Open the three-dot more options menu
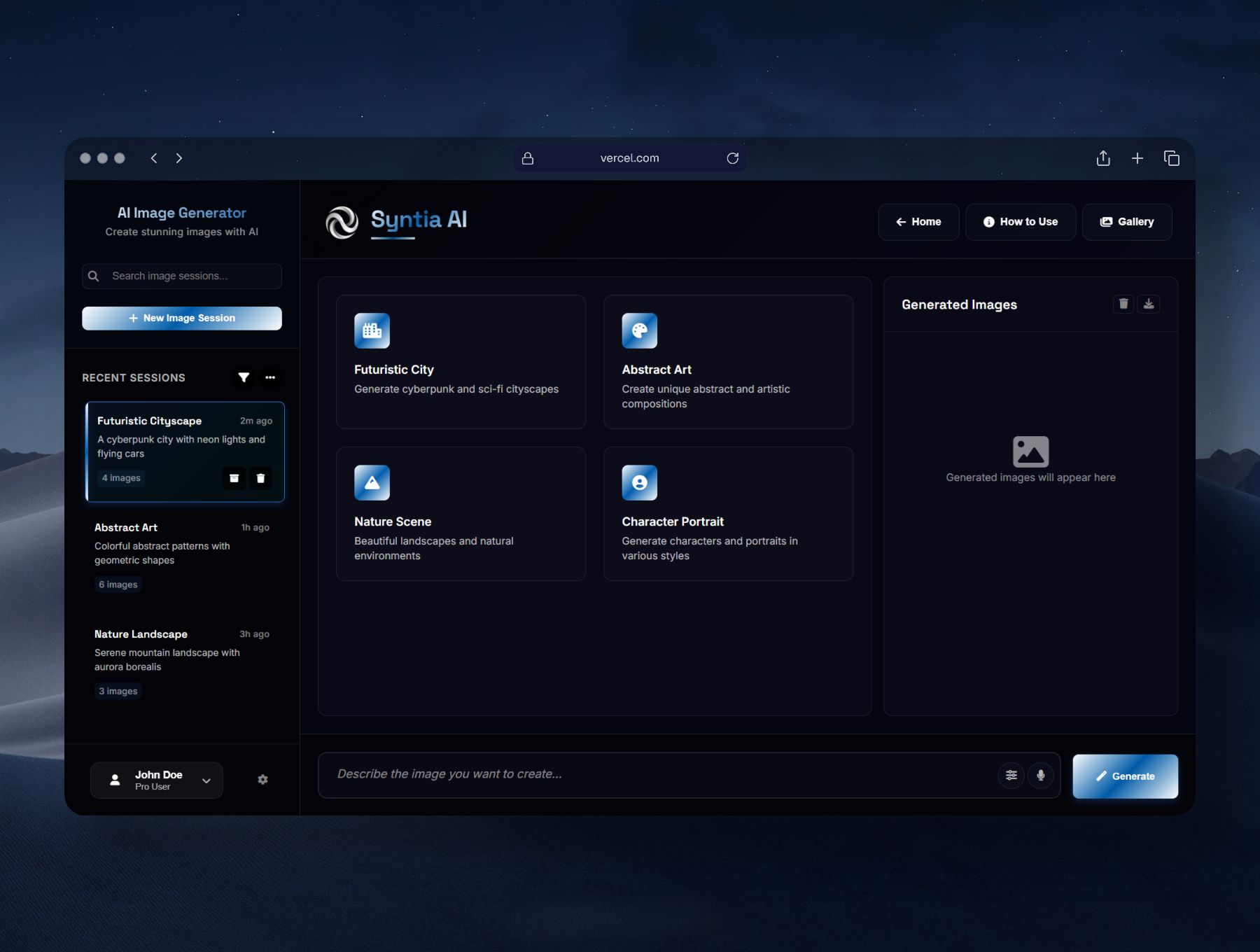The width and height of the screenshot is (1260, 952). point(270,377)
